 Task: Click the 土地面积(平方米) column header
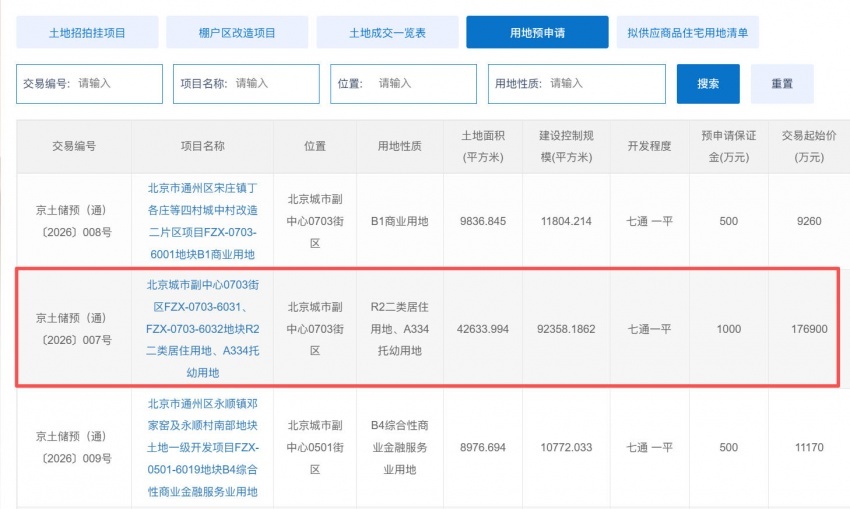(x=483, y=146)
